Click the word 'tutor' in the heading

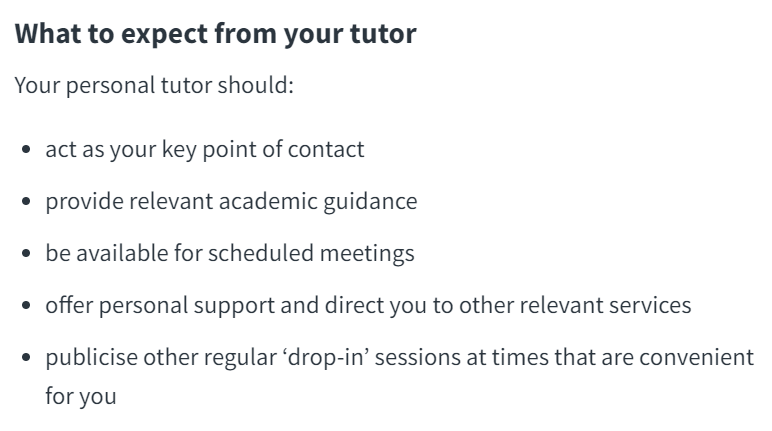383,34
